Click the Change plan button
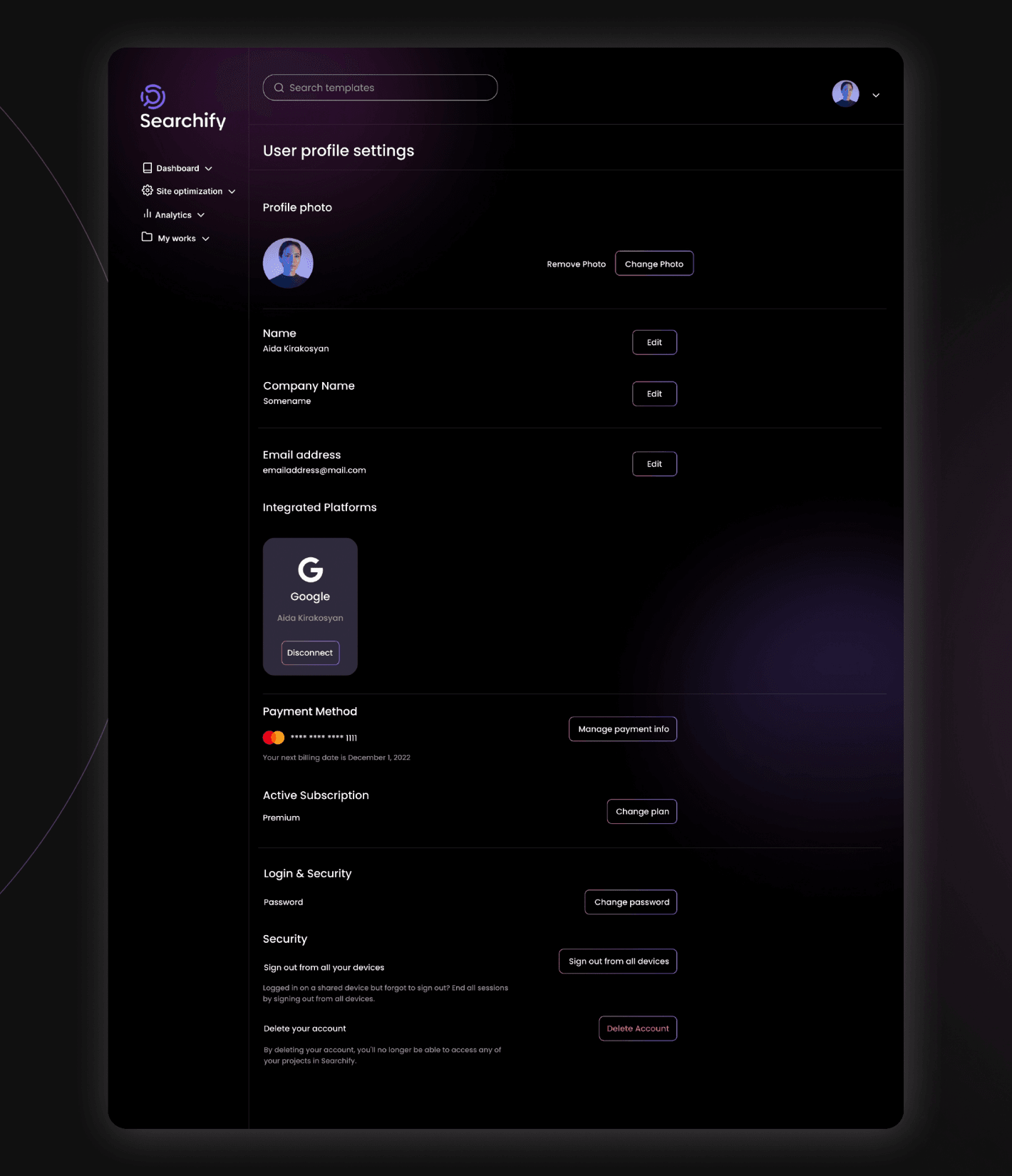Viewport: 1012px width, 1176px height. click(x=642, y=812)
